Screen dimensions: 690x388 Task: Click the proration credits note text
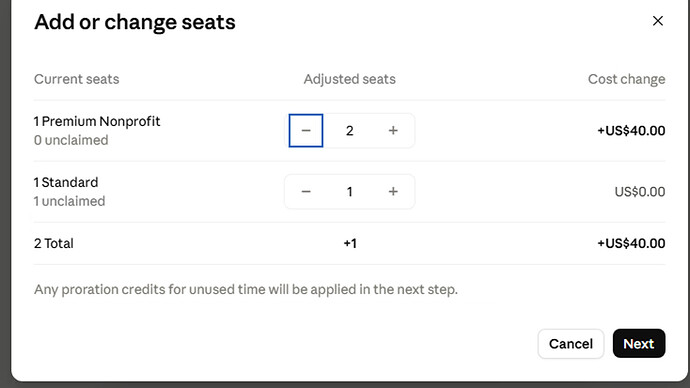(x=246, y=289)
